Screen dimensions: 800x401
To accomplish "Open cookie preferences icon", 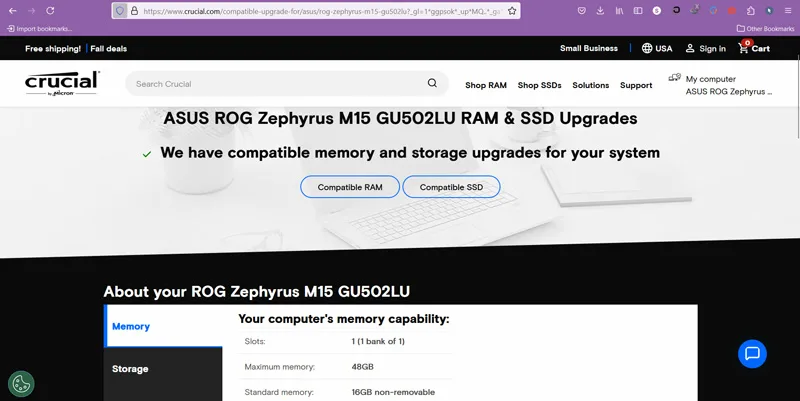I will (21, 384).
